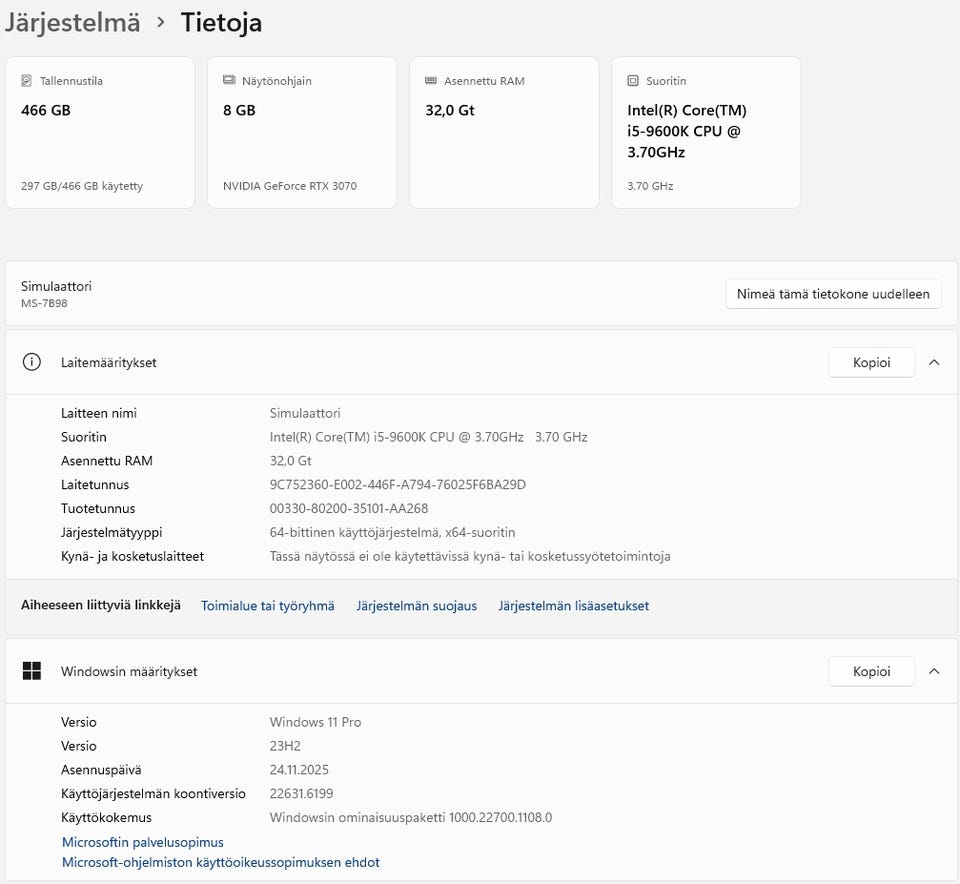Click the storage disk icon beside Tallennustila

click(x=26, y=81)
